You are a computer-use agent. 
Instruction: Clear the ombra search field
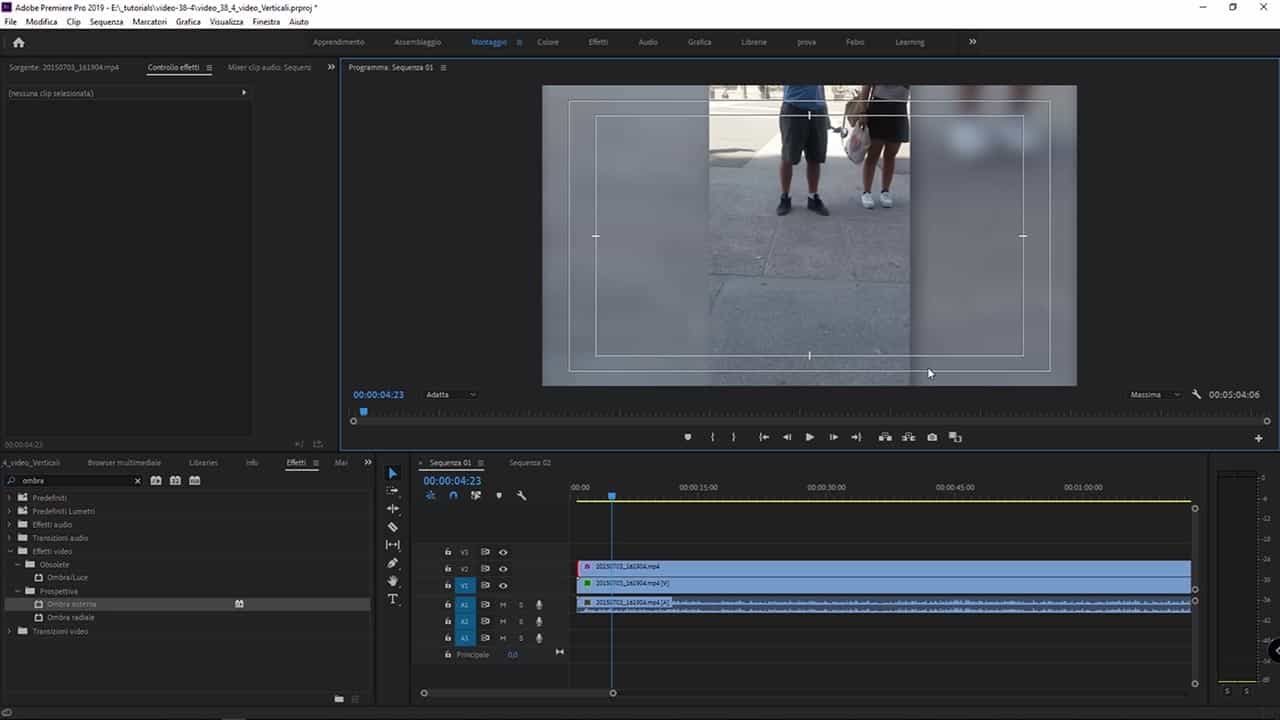tap(137, 481)
